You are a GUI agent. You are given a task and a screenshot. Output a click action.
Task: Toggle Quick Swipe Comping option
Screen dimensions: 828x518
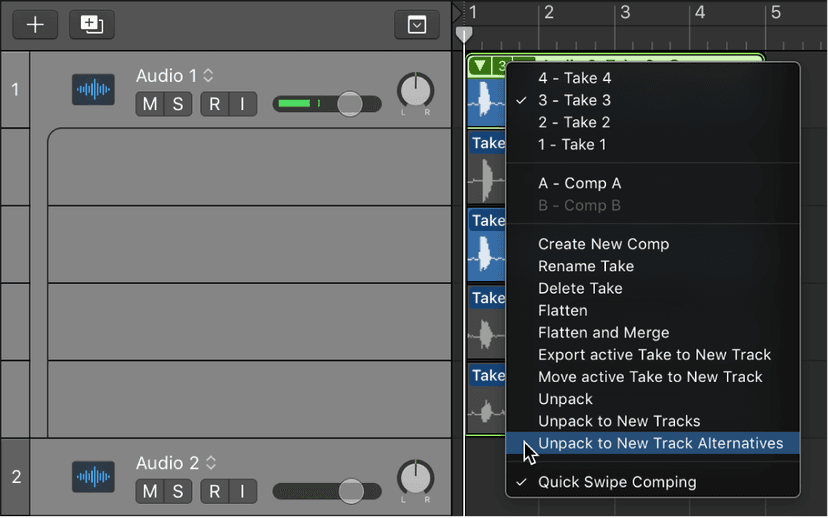click(653, 482)
